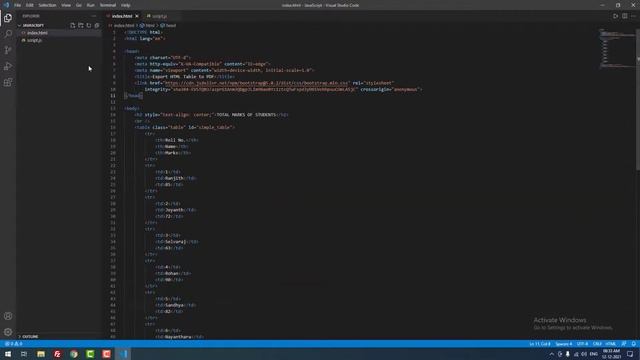This screenshot has height=360, width=640.
Task: Open the Go menu
Action: pyautogui.click(x=79, y=5)
